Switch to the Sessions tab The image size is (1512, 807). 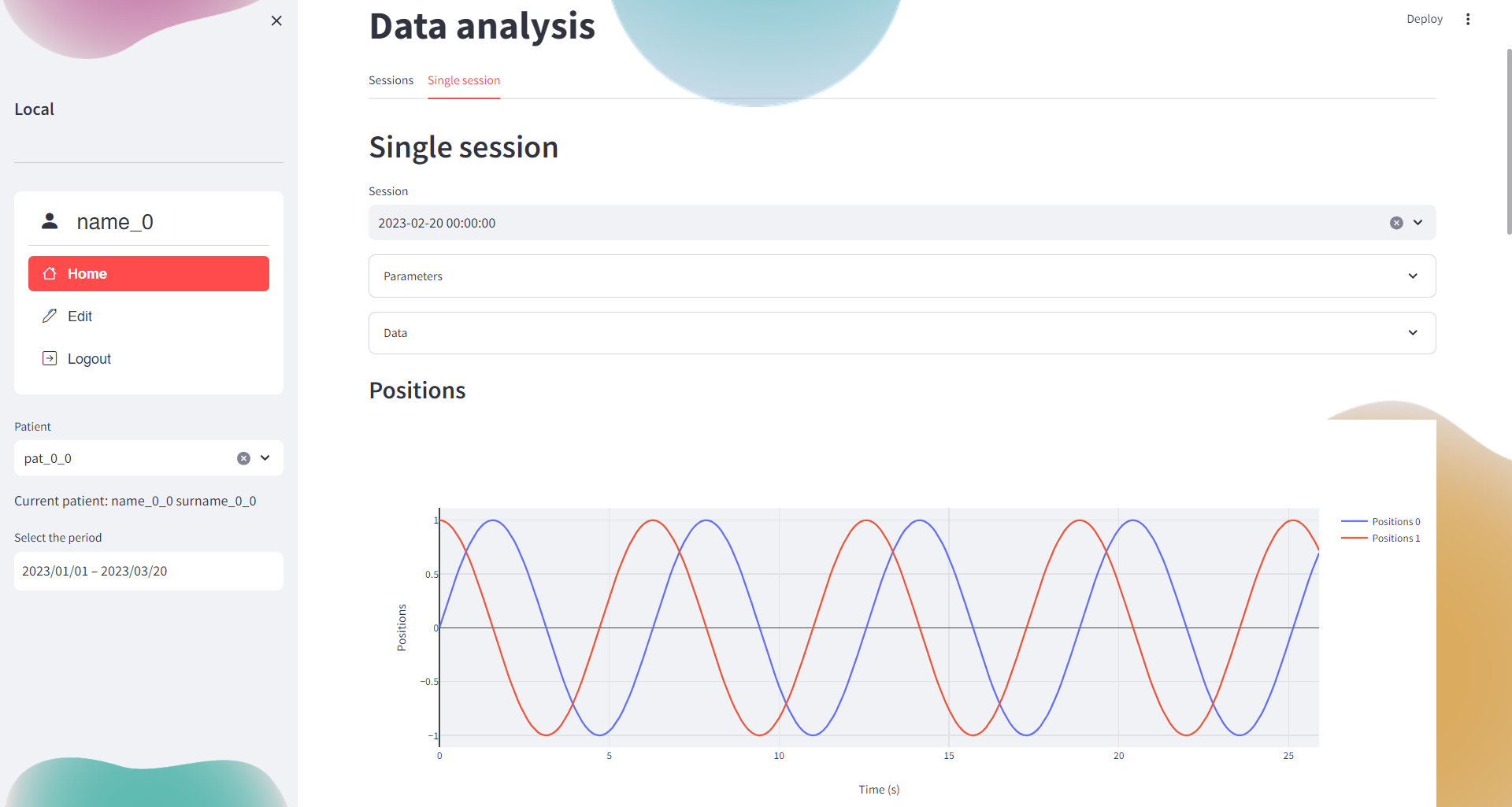(x=391, y=80)
